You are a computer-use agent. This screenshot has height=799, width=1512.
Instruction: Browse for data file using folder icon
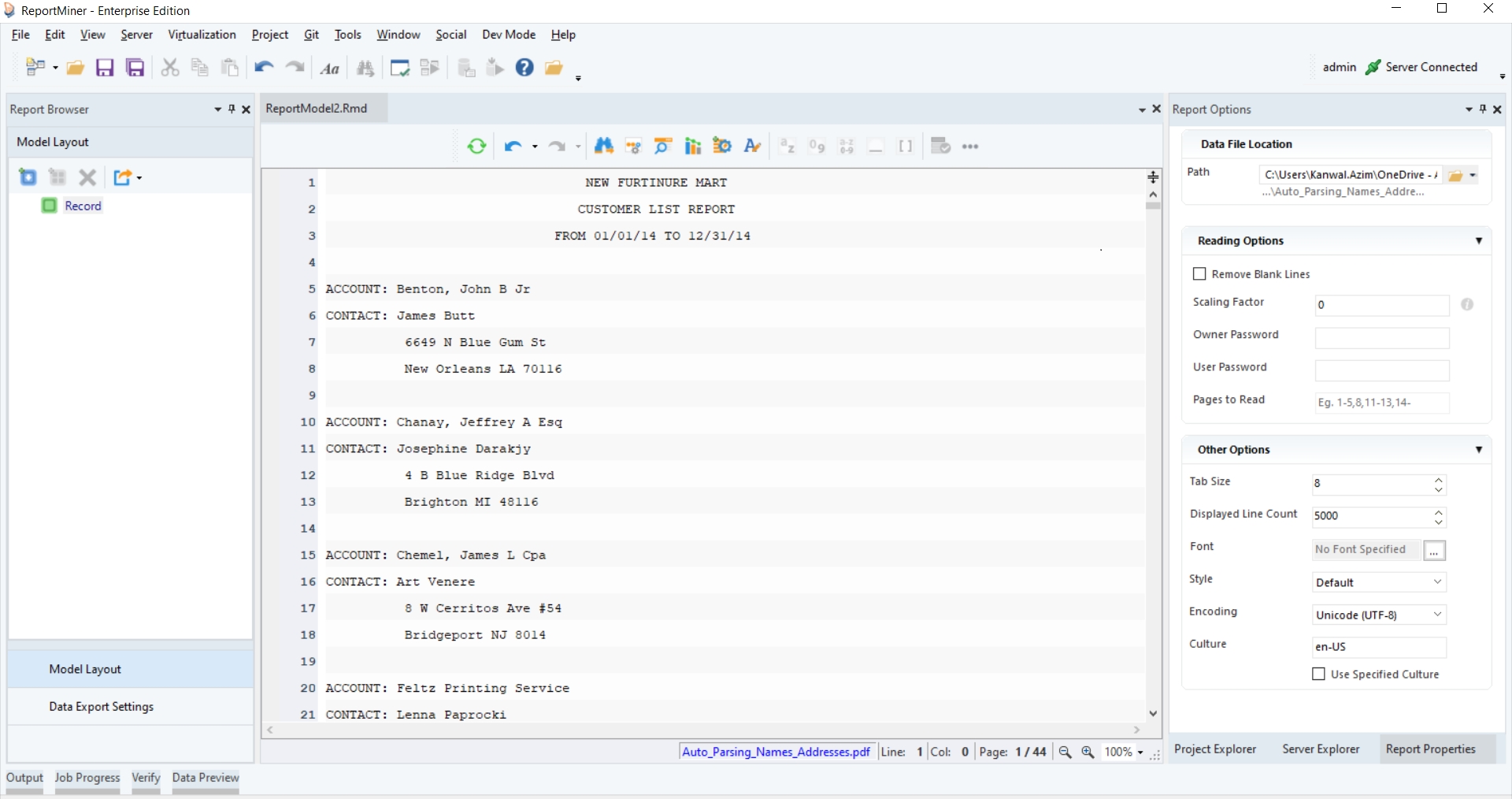pyautogui.click(x=1455, y=176)
